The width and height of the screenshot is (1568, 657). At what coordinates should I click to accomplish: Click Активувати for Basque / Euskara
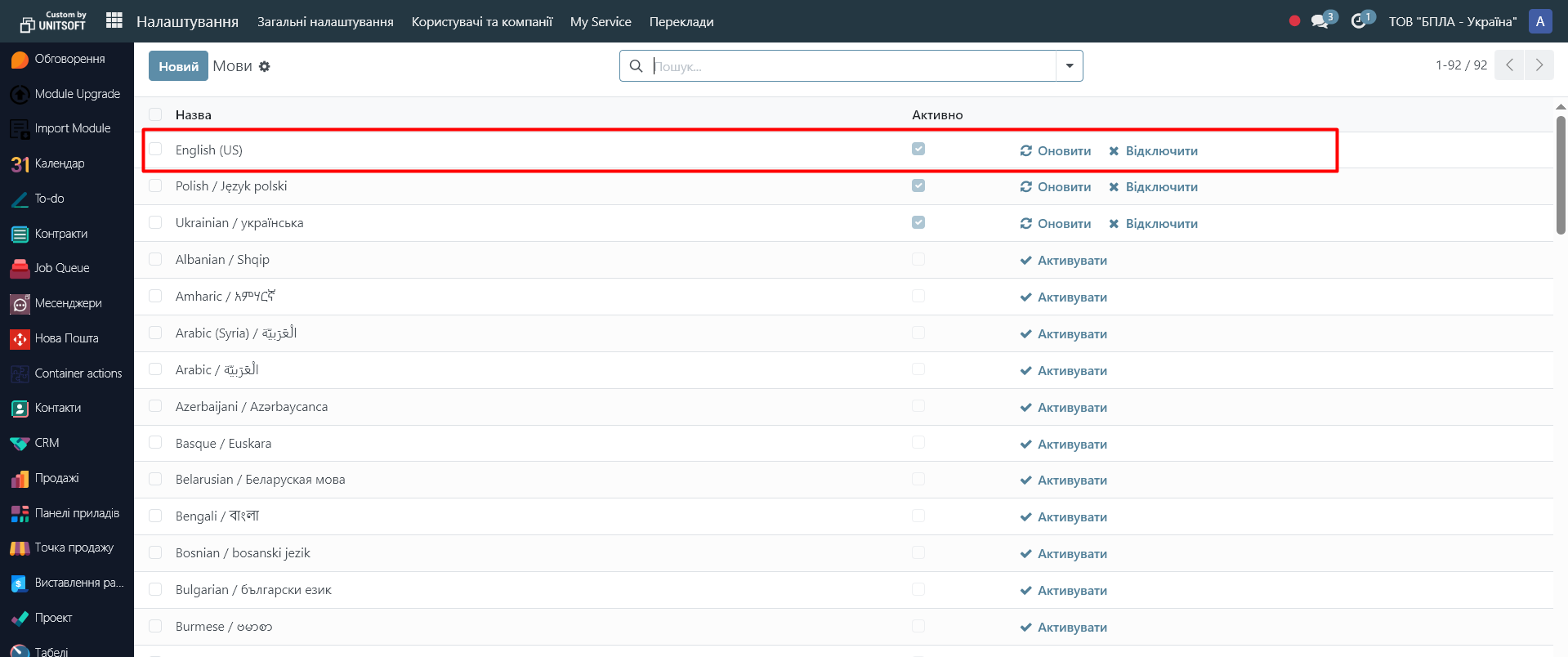click(x=1064, y=445)
